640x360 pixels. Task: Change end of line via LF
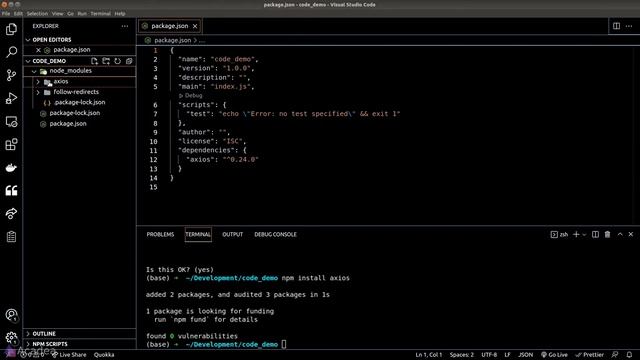(507, 355)
